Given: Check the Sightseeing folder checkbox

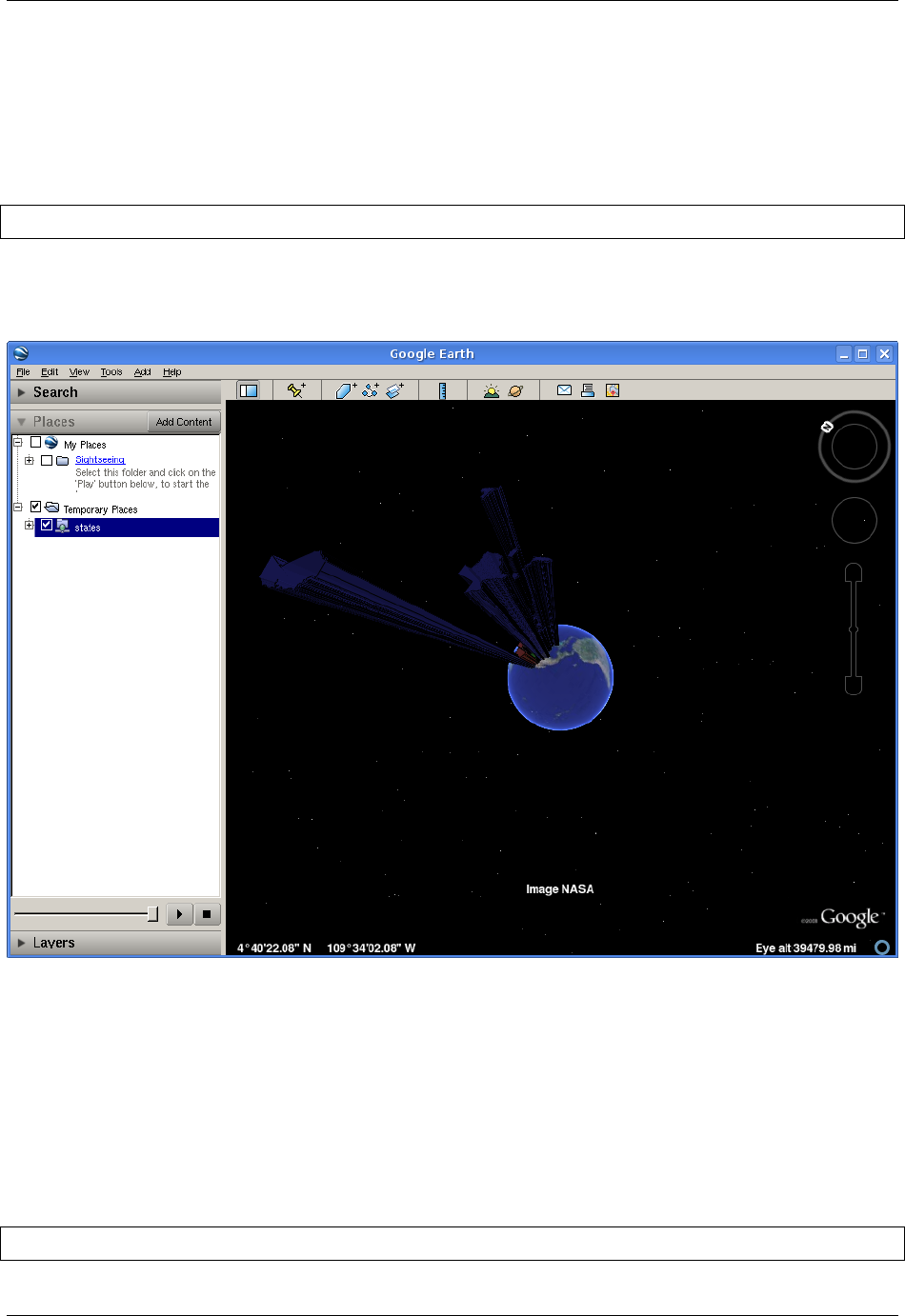Looking at the screenshot, I should [46, 460].
